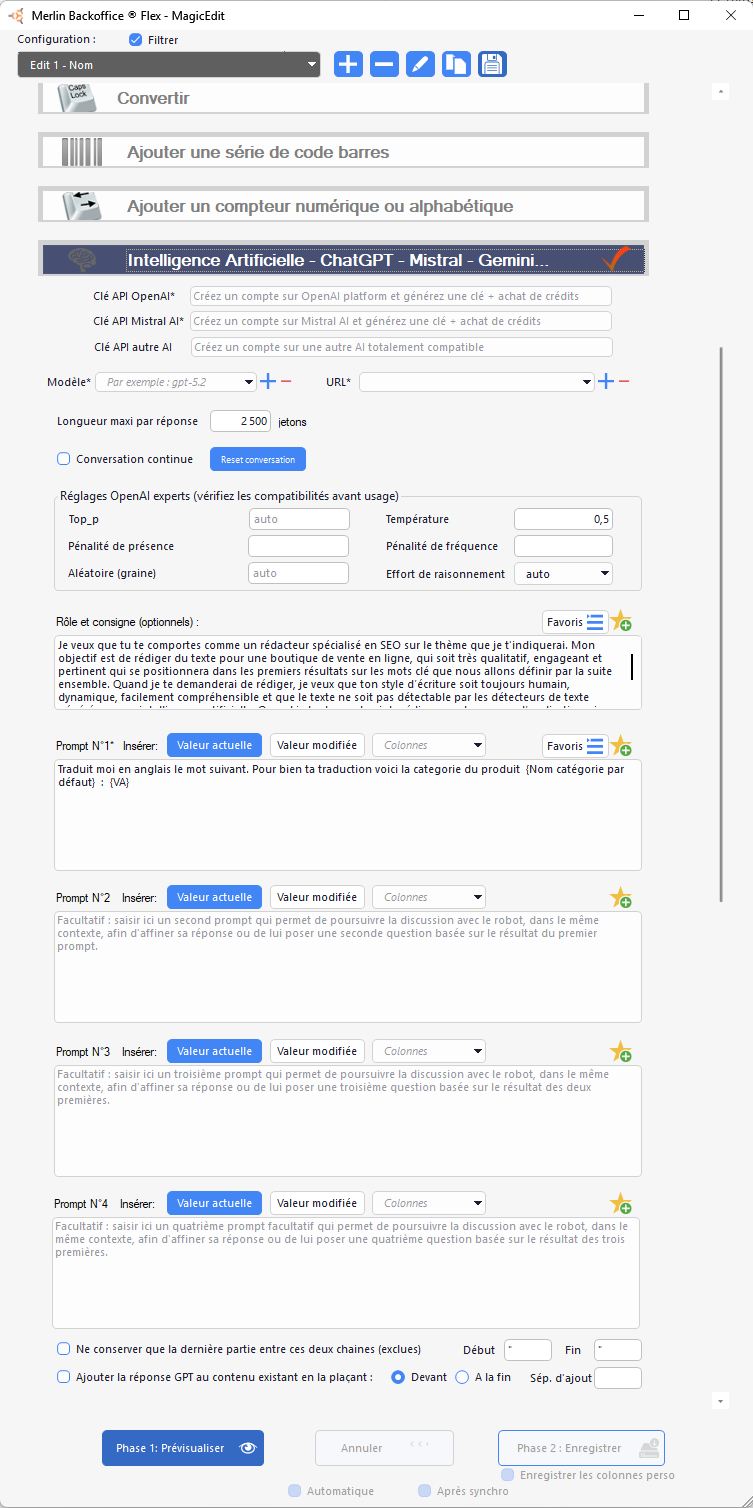
Task: Click the duplicate configuration copy icon
Action: [x=456, y=65]
